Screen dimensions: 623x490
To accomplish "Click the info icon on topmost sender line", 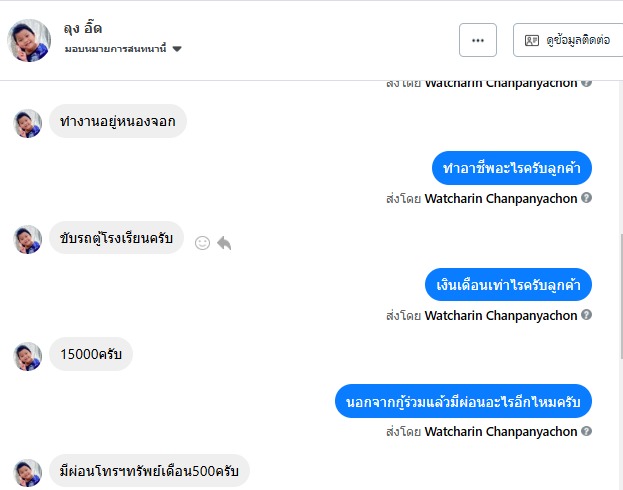I will (x=587, y=83).
